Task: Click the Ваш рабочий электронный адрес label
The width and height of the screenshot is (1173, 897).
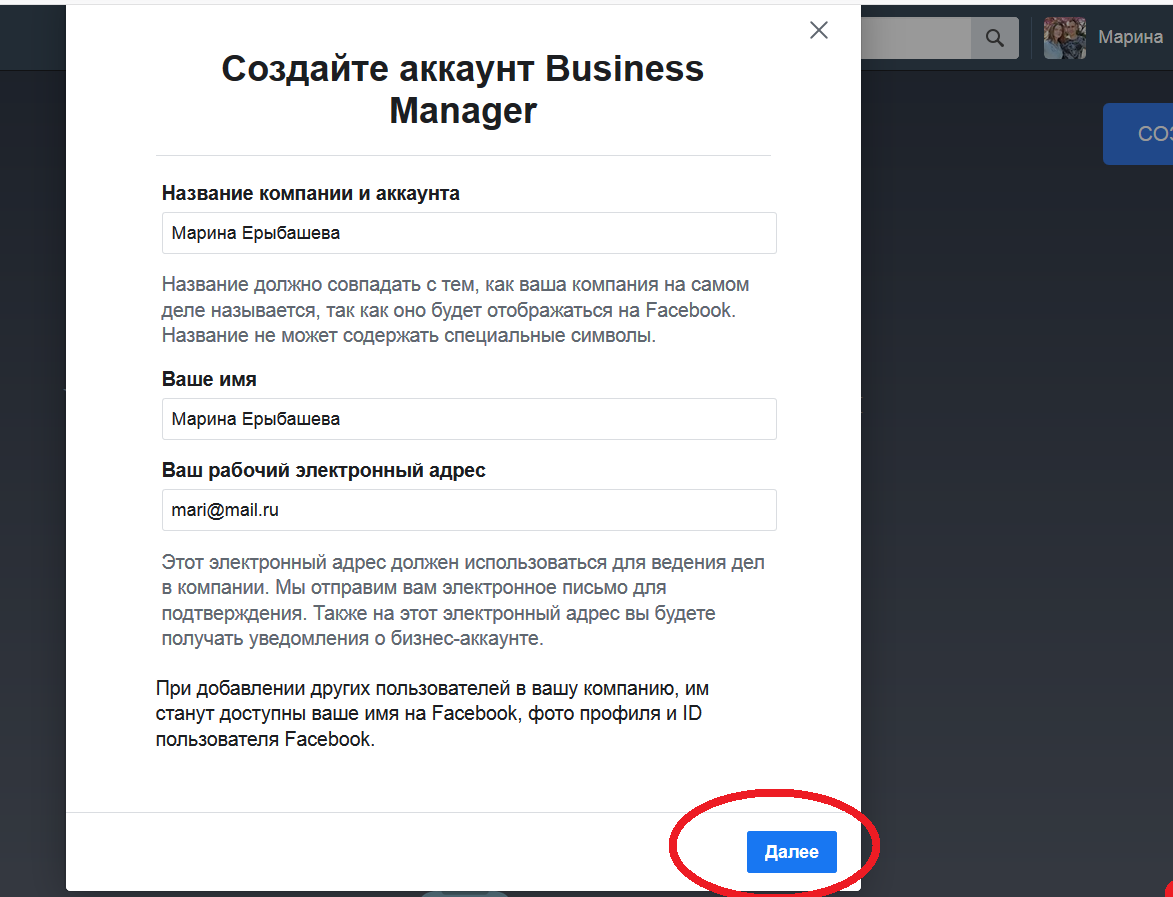Action: pos(324,470)
